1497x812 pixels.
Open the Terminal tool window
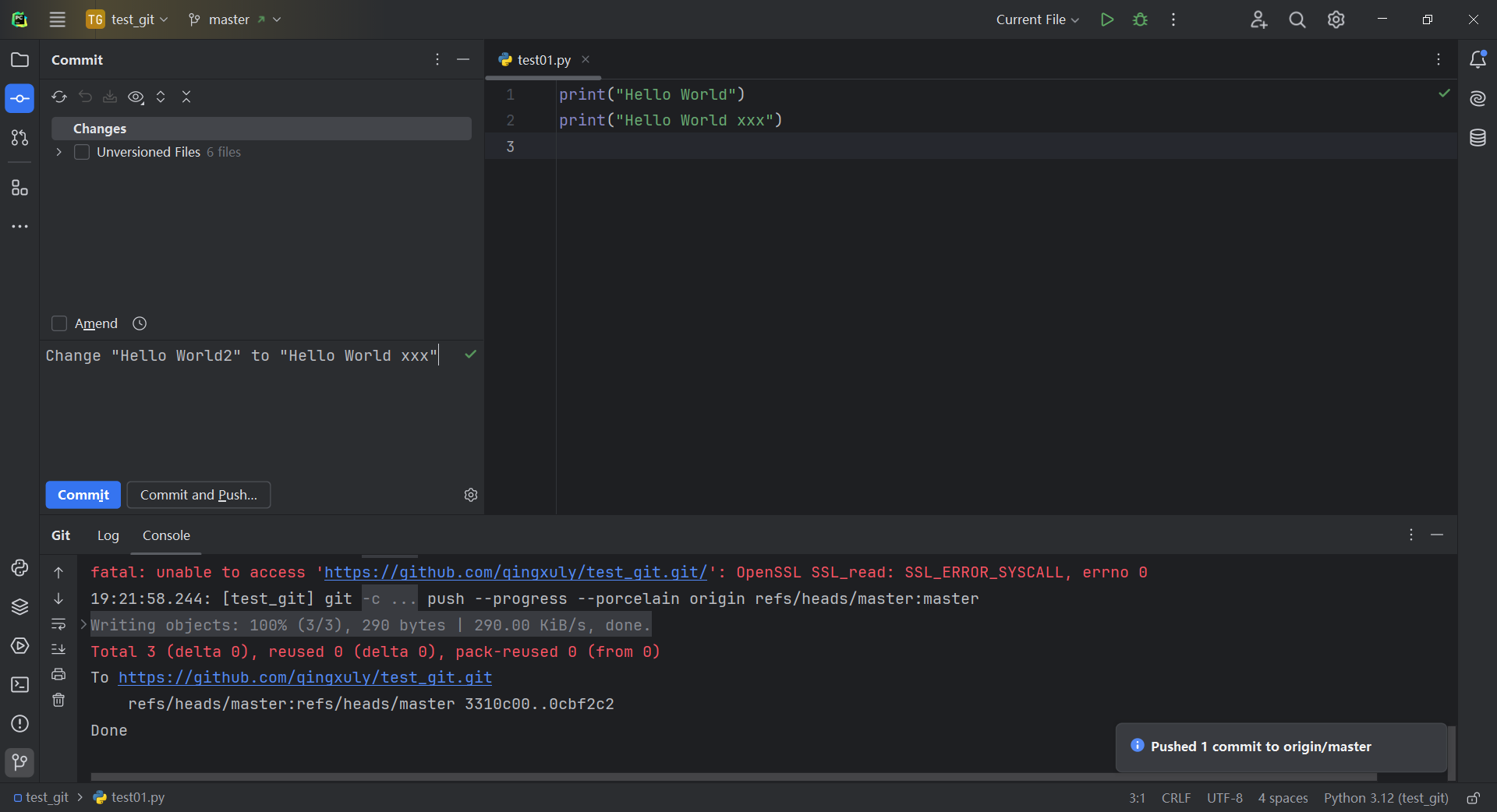point(19,685)
